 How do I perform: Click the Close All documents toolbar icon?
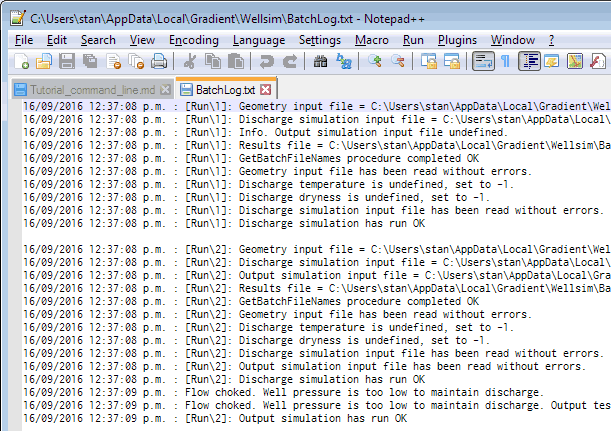pos(136,61)
